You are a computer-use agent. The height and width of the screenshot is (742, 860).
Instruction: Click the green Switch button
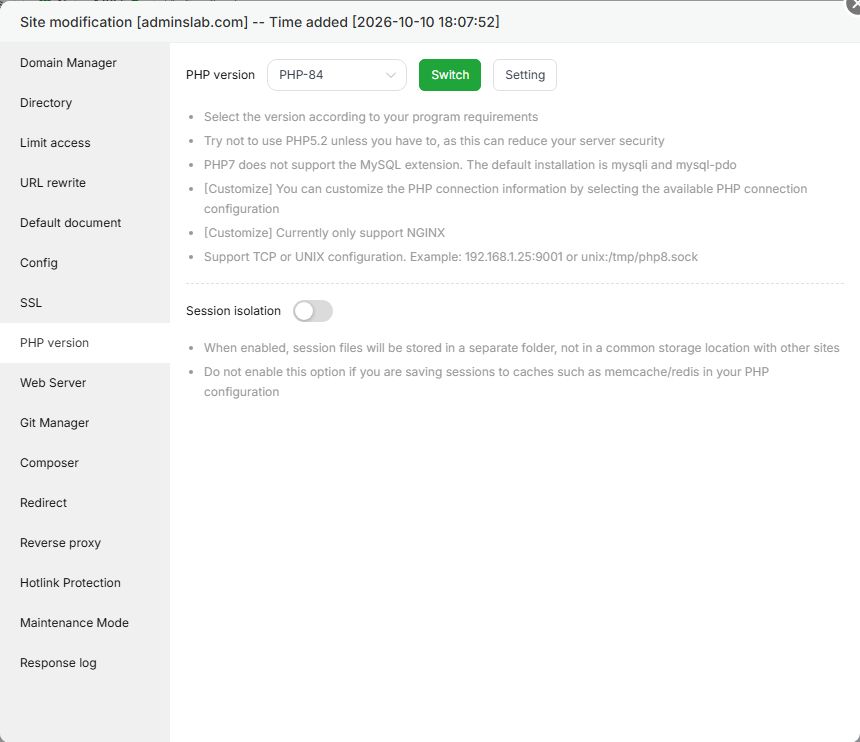(x=450, y=75)
